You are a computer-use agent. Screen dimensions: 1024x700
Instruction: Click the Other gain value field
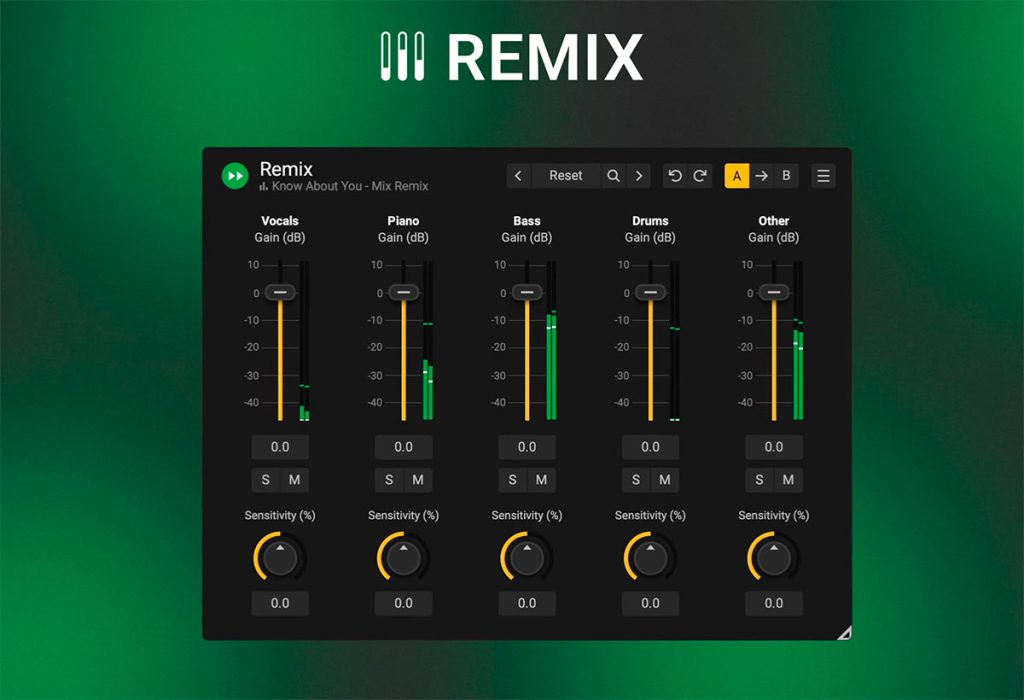point(774,447)
